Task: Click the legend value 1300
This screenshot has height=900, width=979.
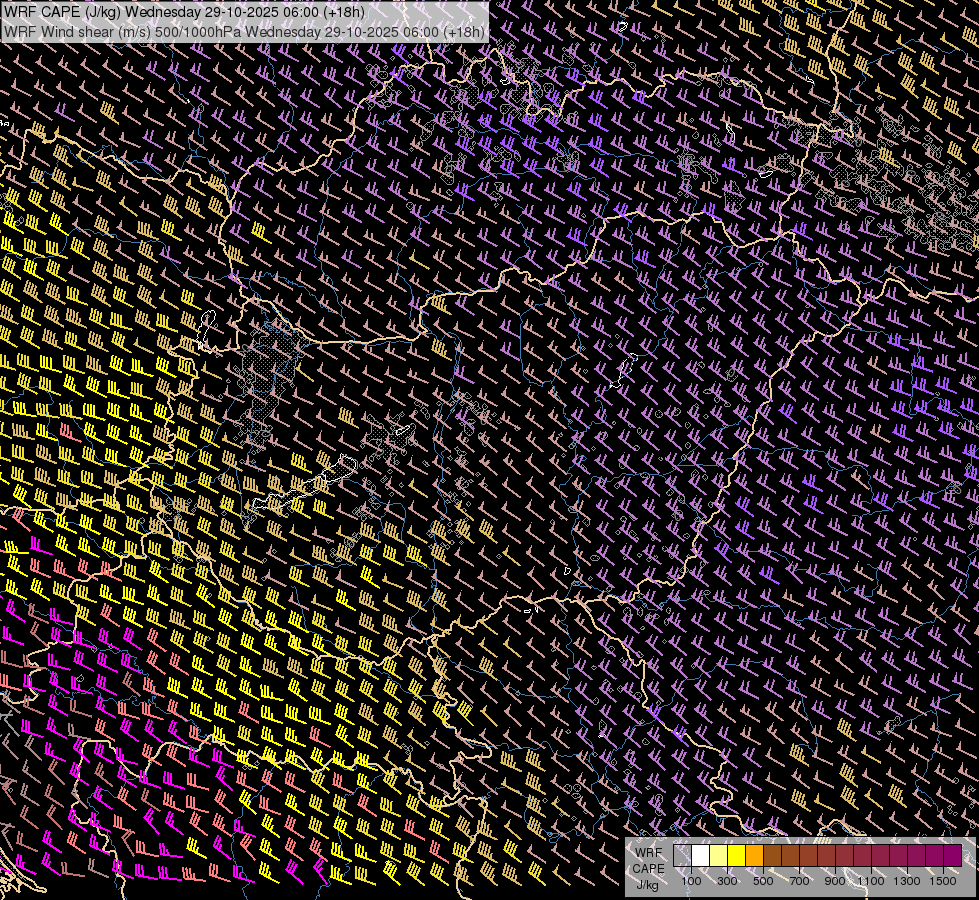Action: 907,881
